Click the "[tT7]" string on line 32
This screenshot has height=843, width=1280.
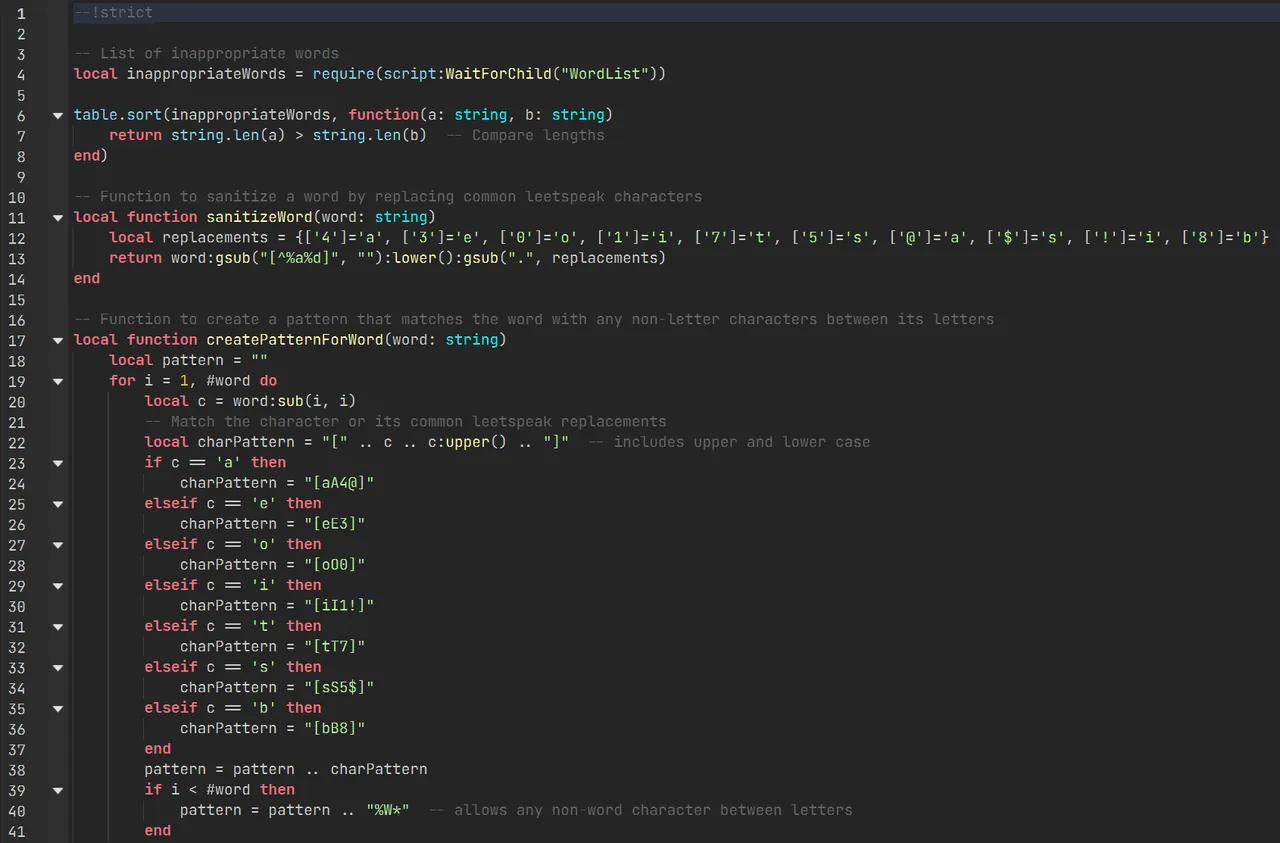tap(334, 646)
